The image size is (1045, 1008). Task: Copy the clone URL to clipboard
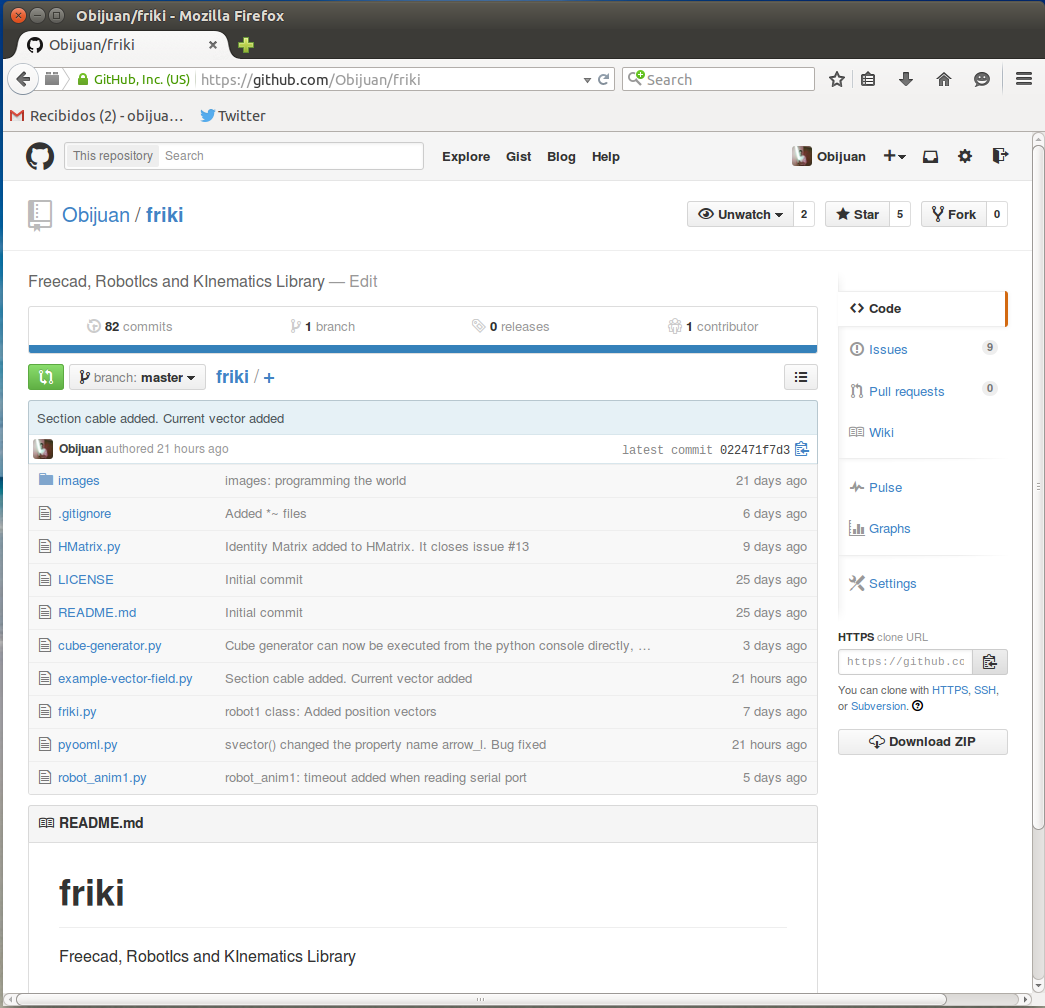[989, 662]
